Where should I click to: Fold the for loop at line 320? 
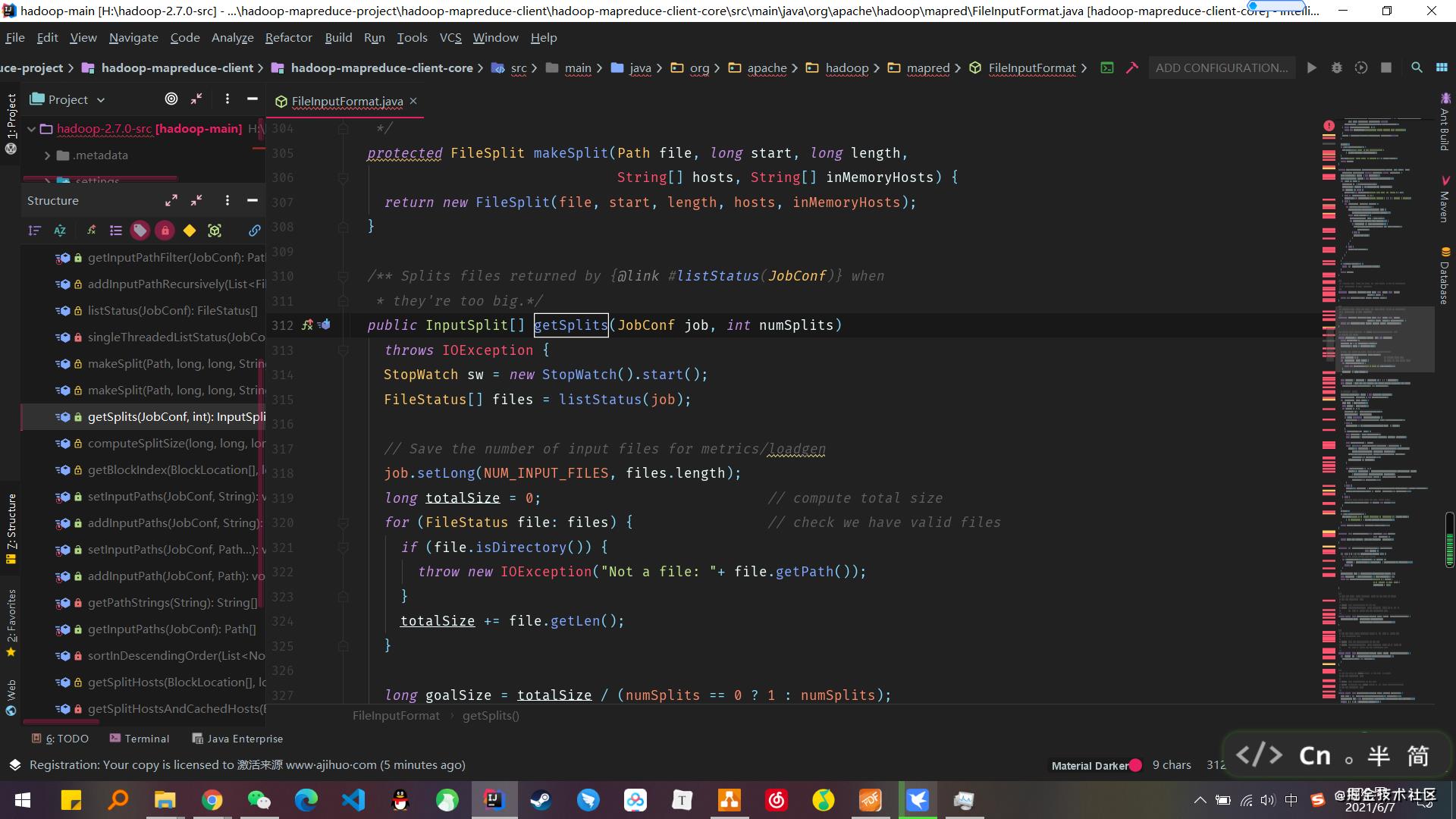343,522
